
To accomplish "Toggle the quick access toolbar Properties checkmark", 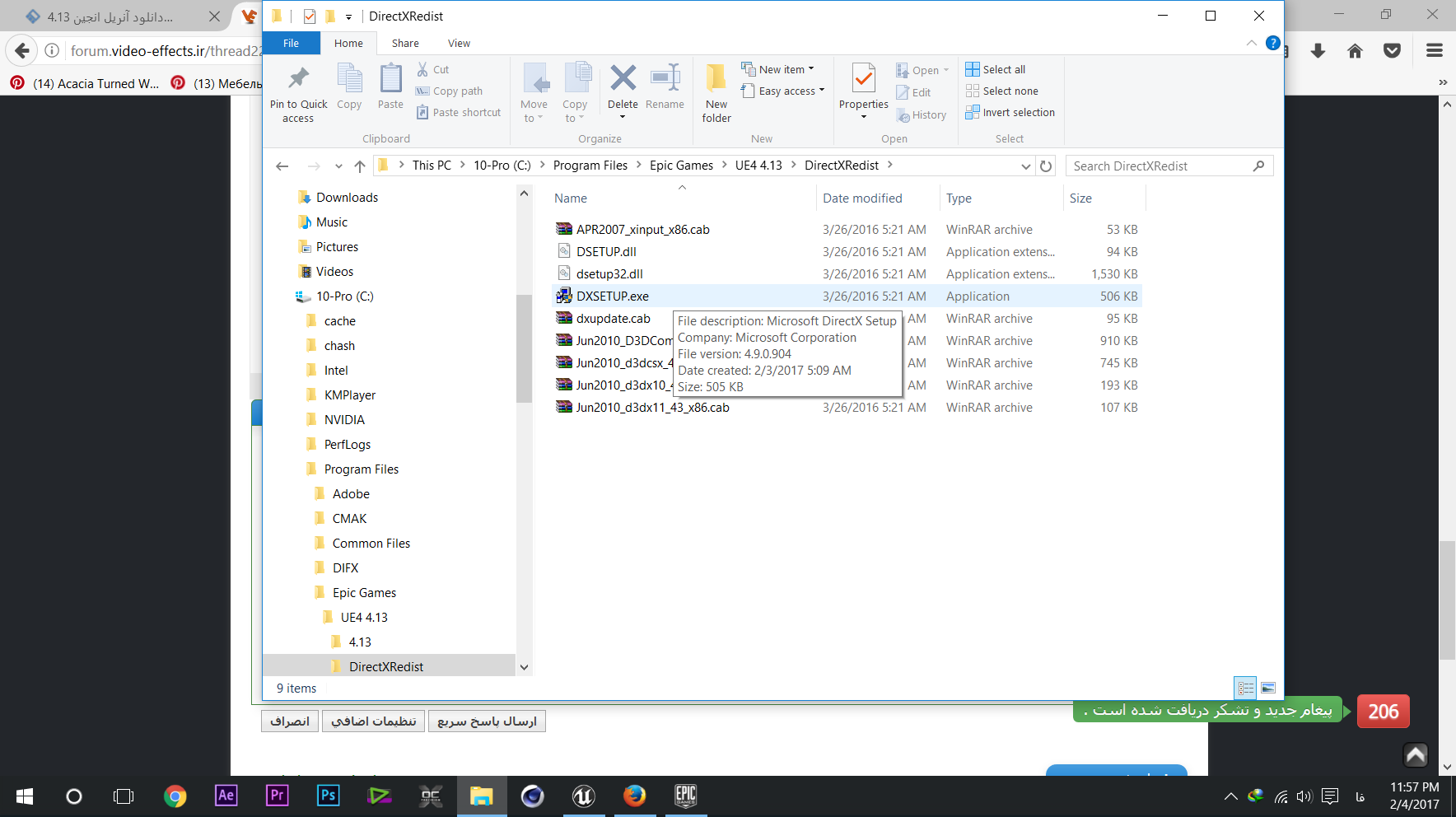I will (x=310, y=16).
